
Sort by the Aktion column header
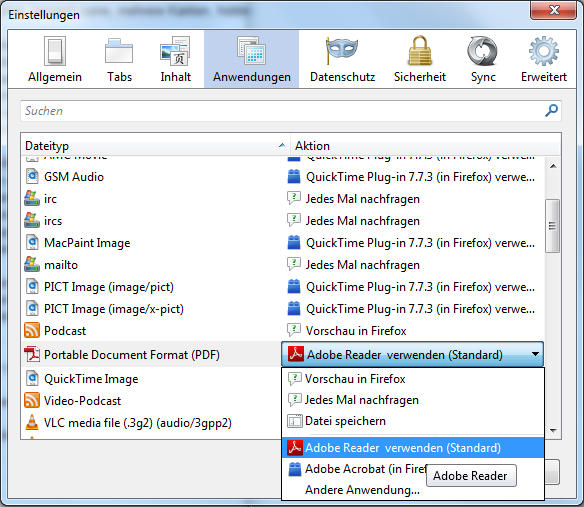pos(425,146)
